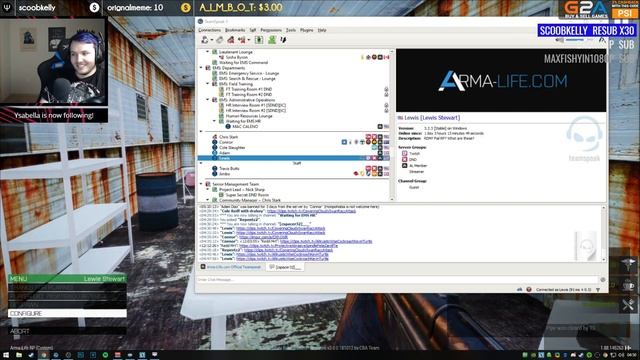Select HR Interview Room #2 channel

tap(256, 110)
